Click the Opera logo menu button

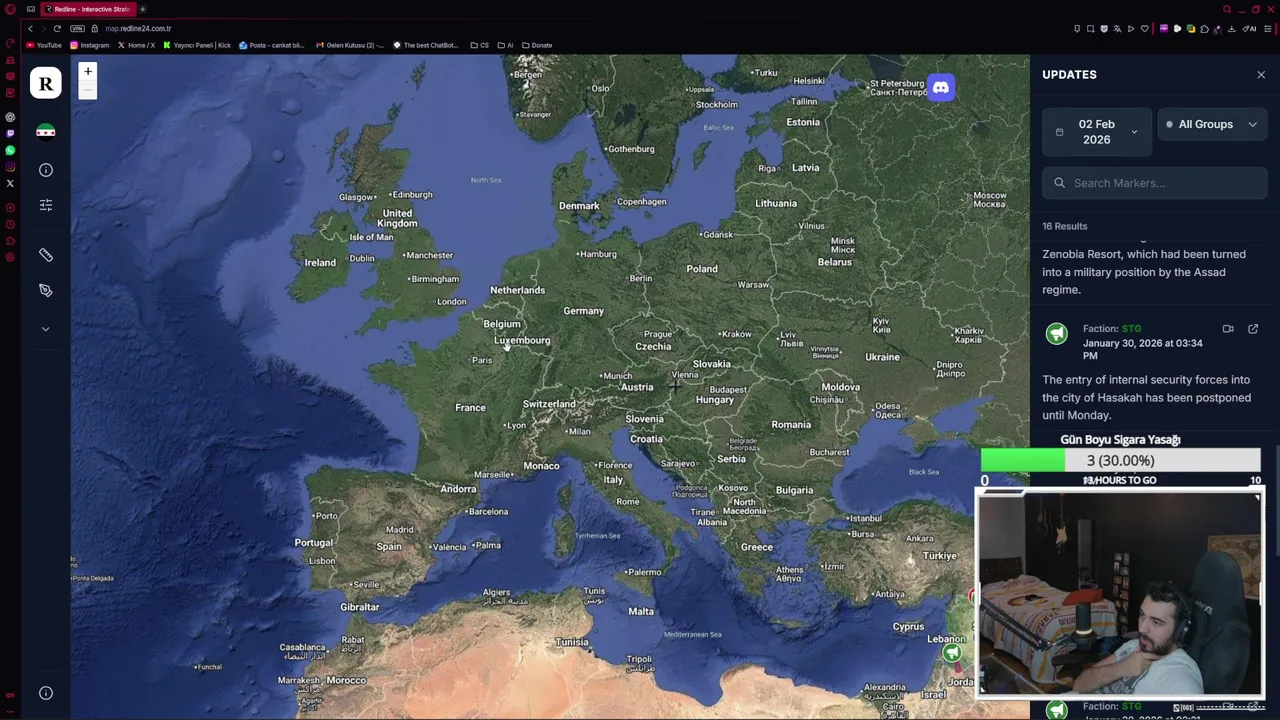(10, 8)
